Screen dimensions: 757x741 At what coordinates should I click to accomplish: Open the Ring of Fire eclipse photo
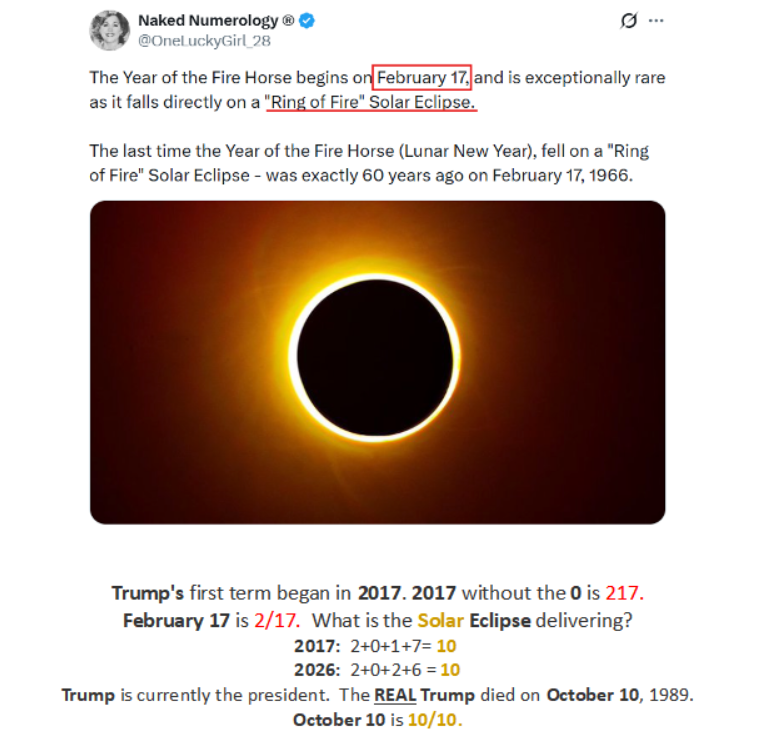[x=378, y=362]
